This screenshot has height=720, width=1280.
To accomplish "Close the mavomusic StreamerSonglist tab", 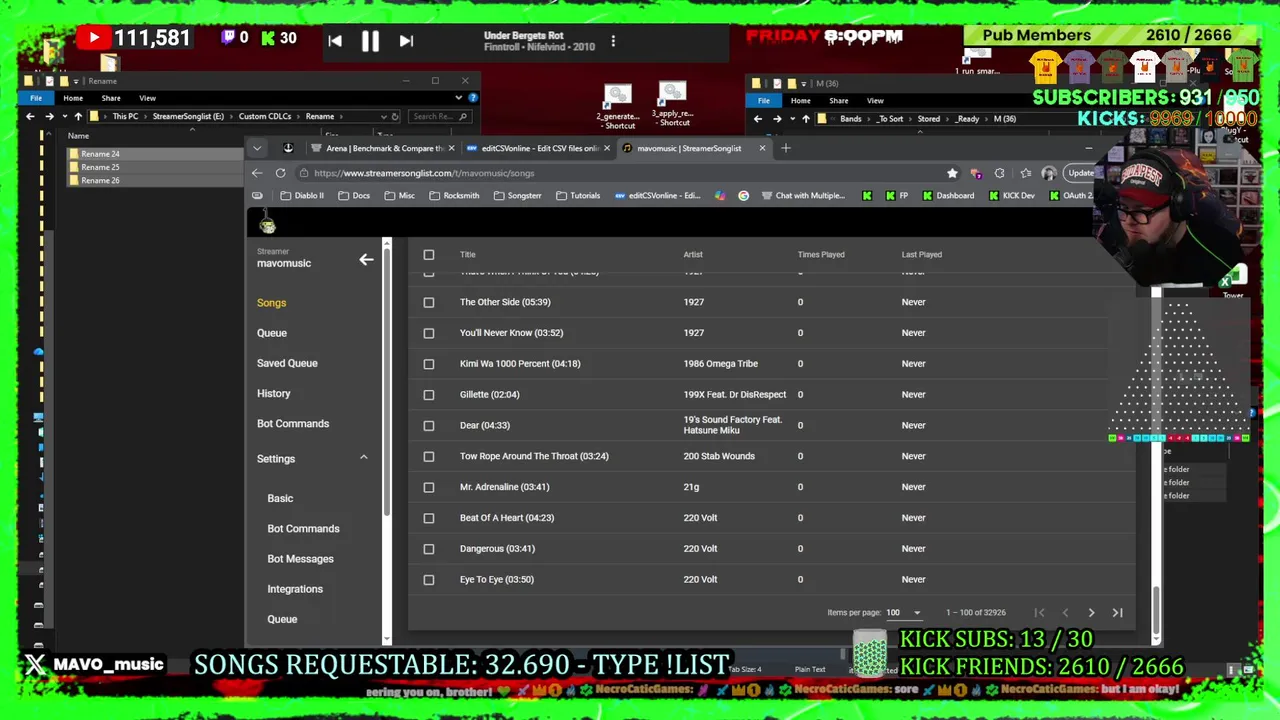I will pos(762,148).
